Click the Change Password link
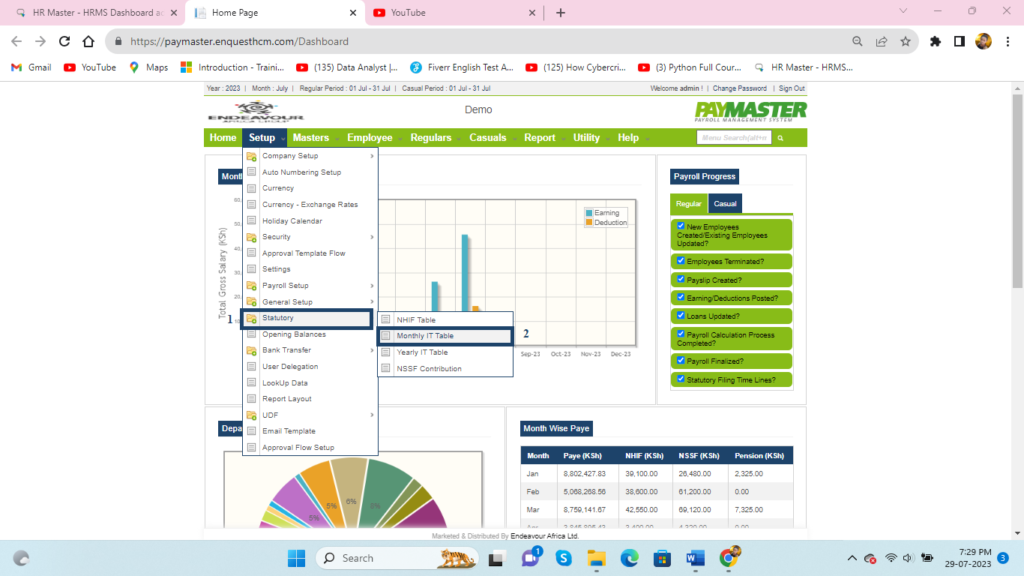 click(x=742, y=89)
